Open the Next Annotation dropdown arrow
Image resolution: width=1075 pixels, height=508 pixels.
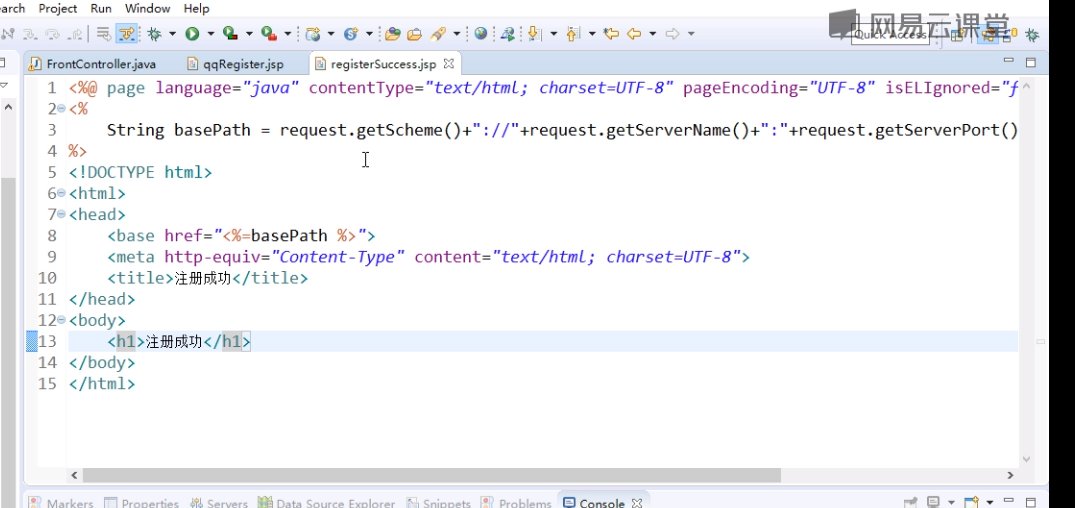[553, 34]
